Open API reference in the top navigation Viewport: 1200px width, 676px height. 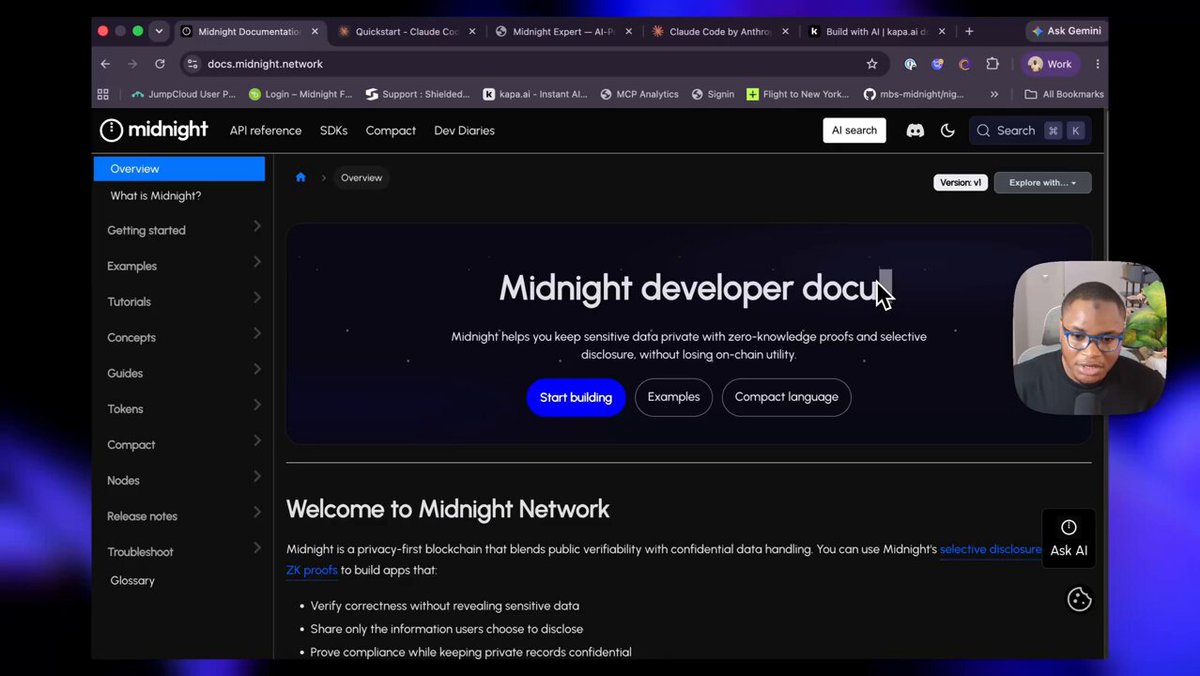click(x=265, y=130)
